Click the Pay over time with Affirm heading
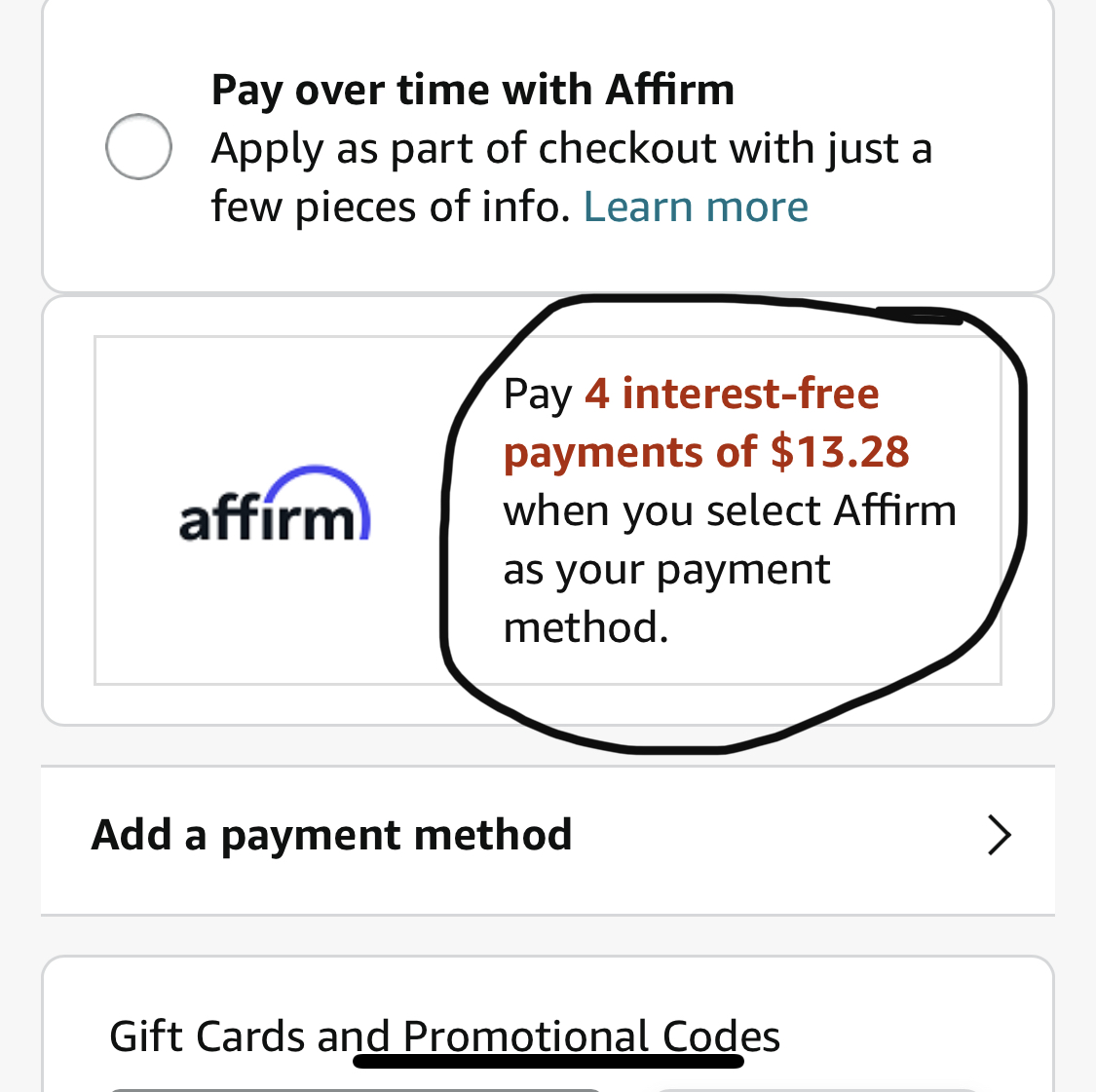This screenshot has width=1096, height=1092. (x=472, y=89)
